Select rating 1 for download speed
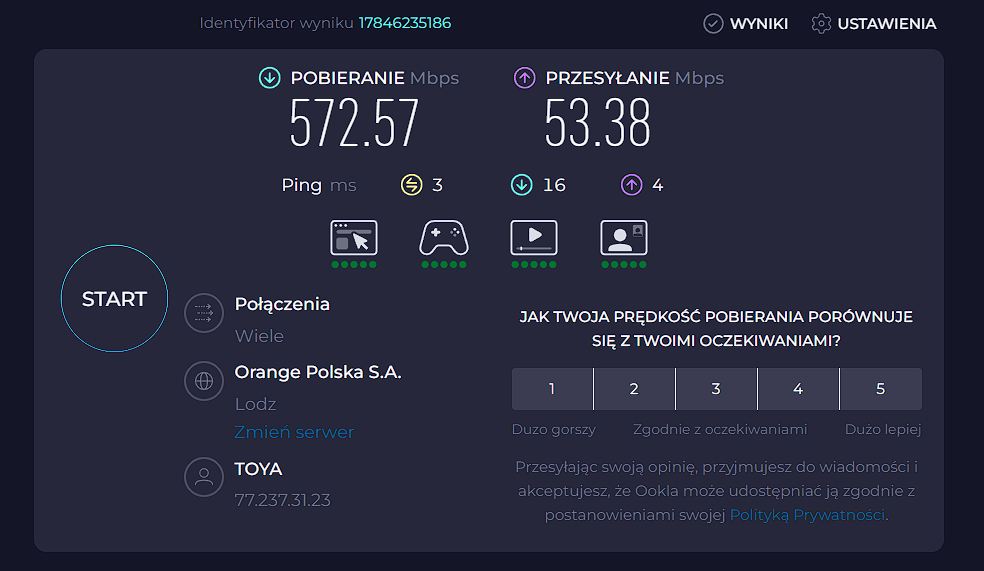This screenshot has width=984, height=571. (552, 389)
